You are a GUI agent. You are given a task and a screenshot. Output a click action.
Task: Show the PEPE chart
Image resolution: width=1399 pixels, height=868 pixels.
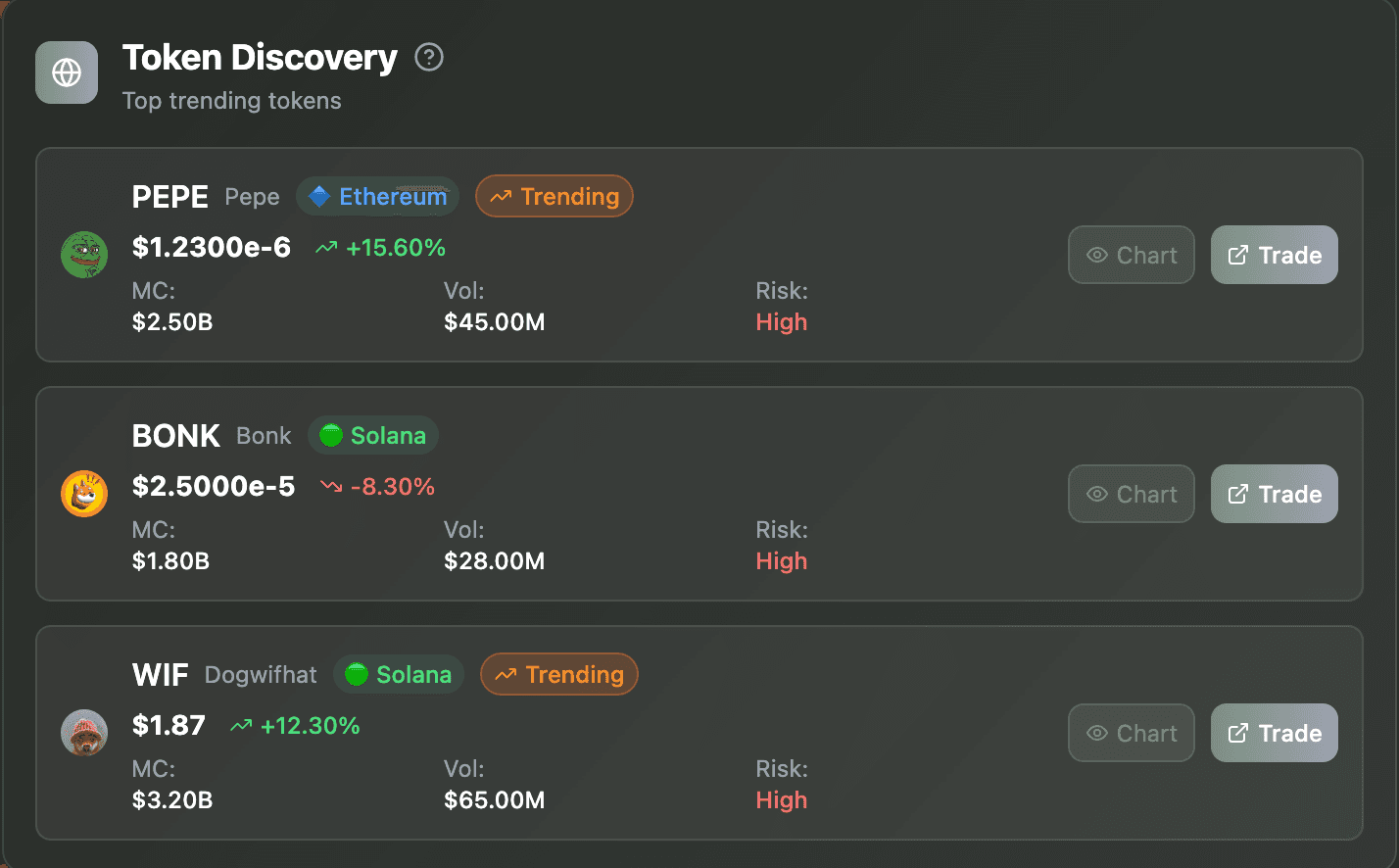[x=1132, y=255]
